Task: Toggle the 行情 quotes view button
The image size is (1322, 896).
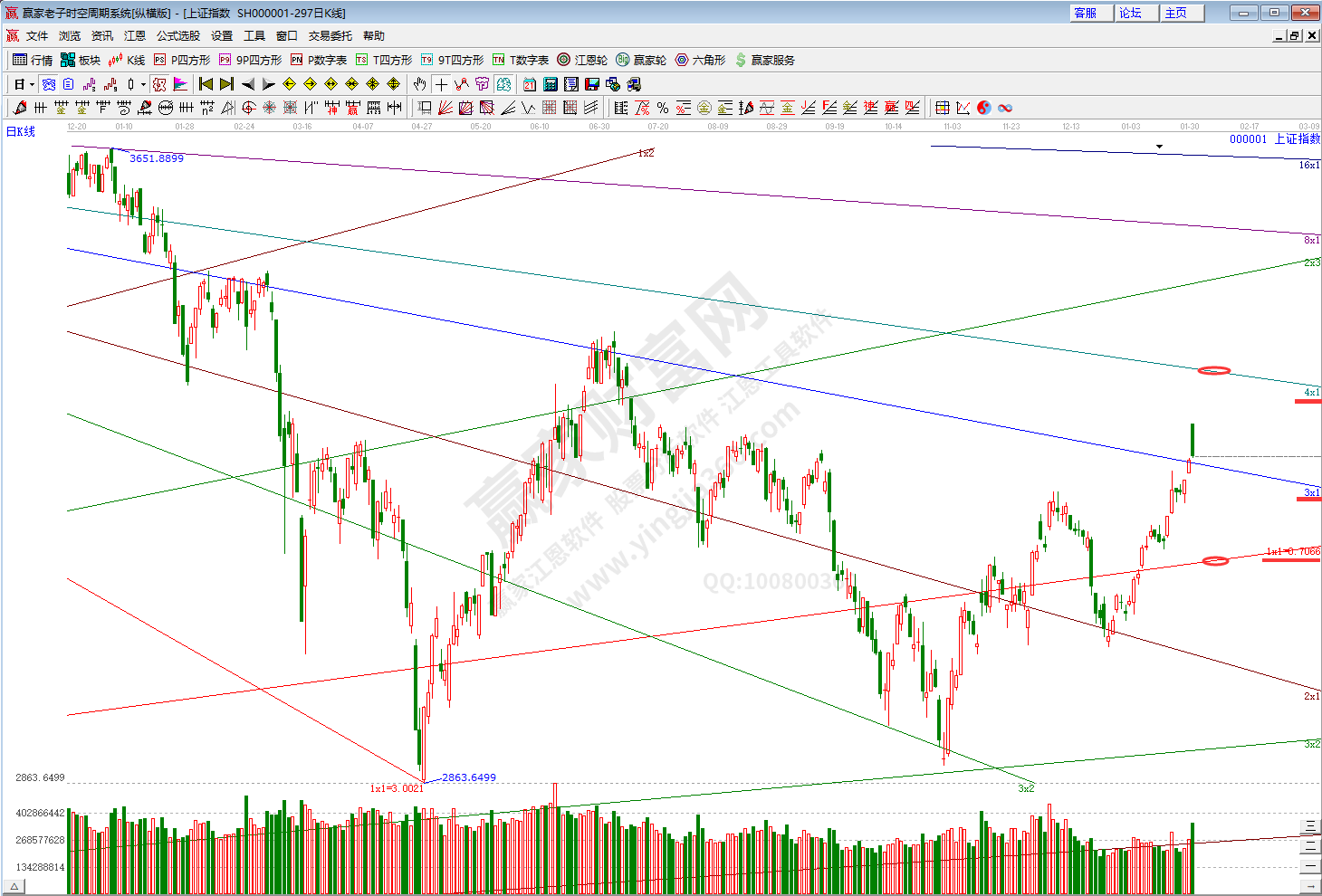Action: (33, 60)
